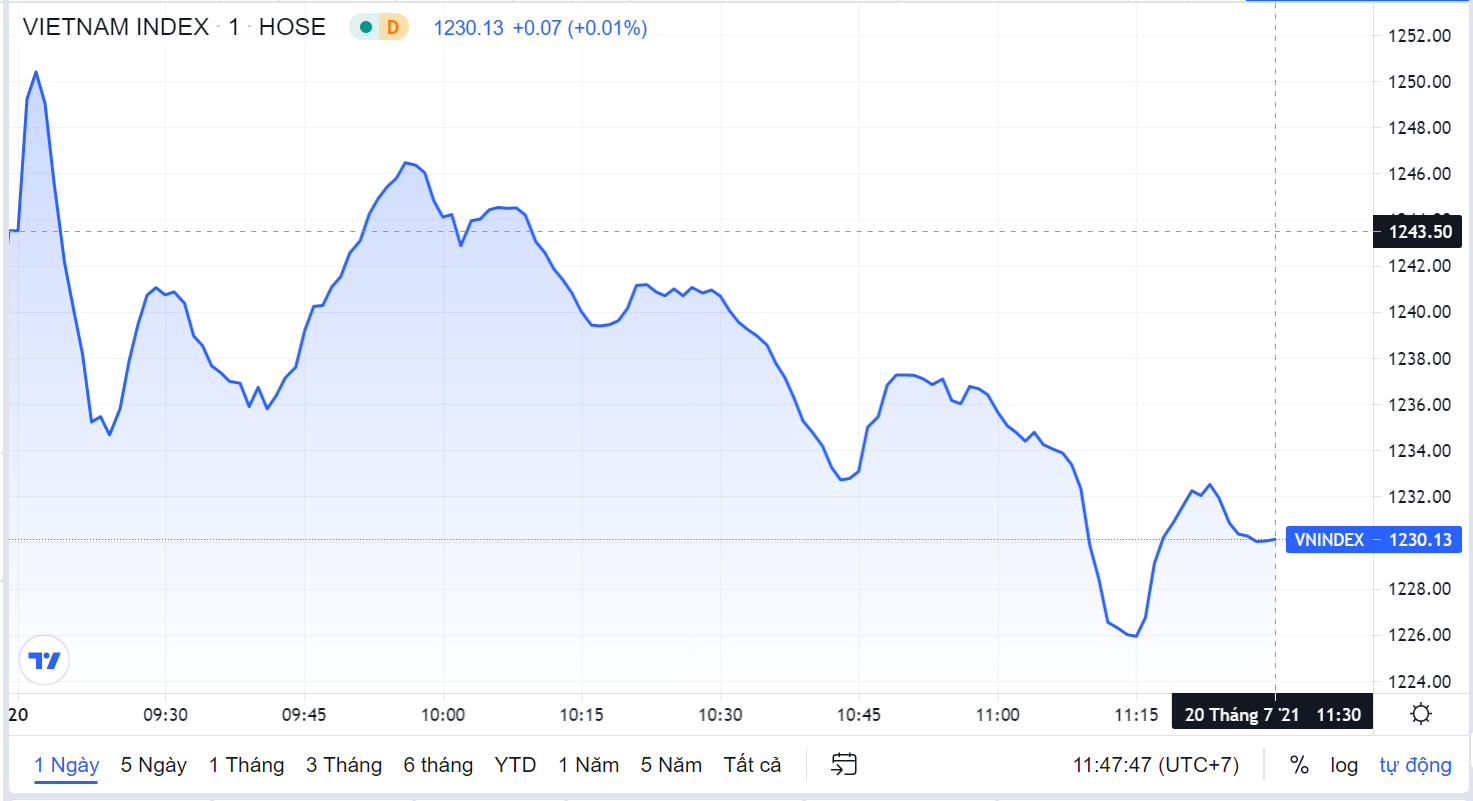
Task: Click the VNINDEX 1230.13 price label
Action: (1373, 540)
